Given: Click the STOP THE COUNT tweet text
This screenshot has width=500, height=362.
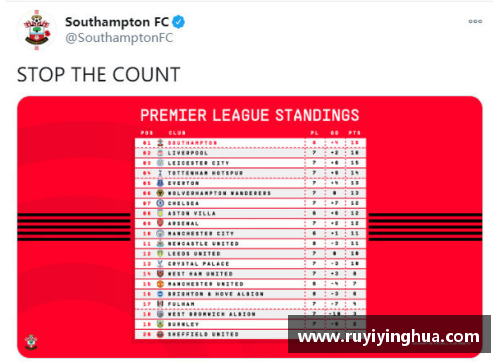Looking at the screenshot, I should [99, 74].
